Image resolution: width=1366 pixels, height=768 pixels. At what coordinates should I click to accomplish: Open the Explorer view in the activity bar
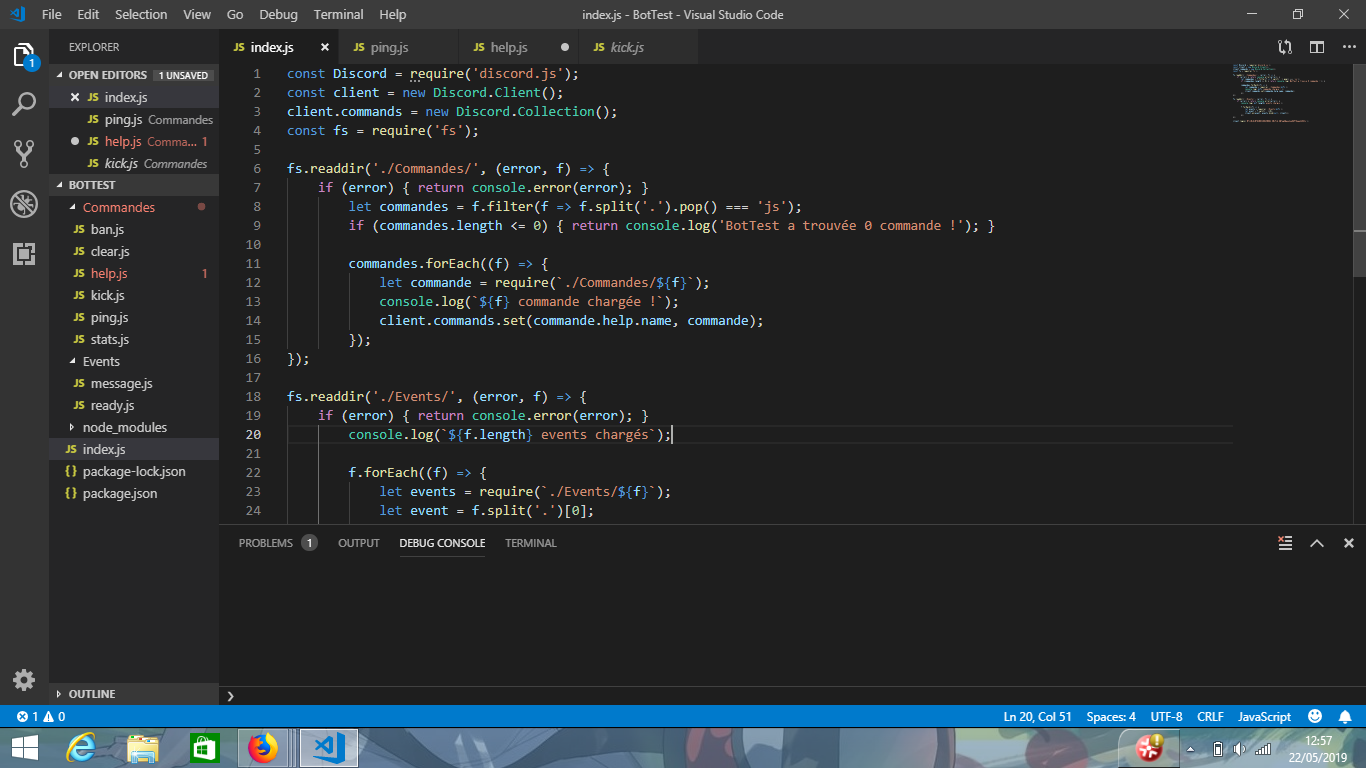tap(24, 55)
